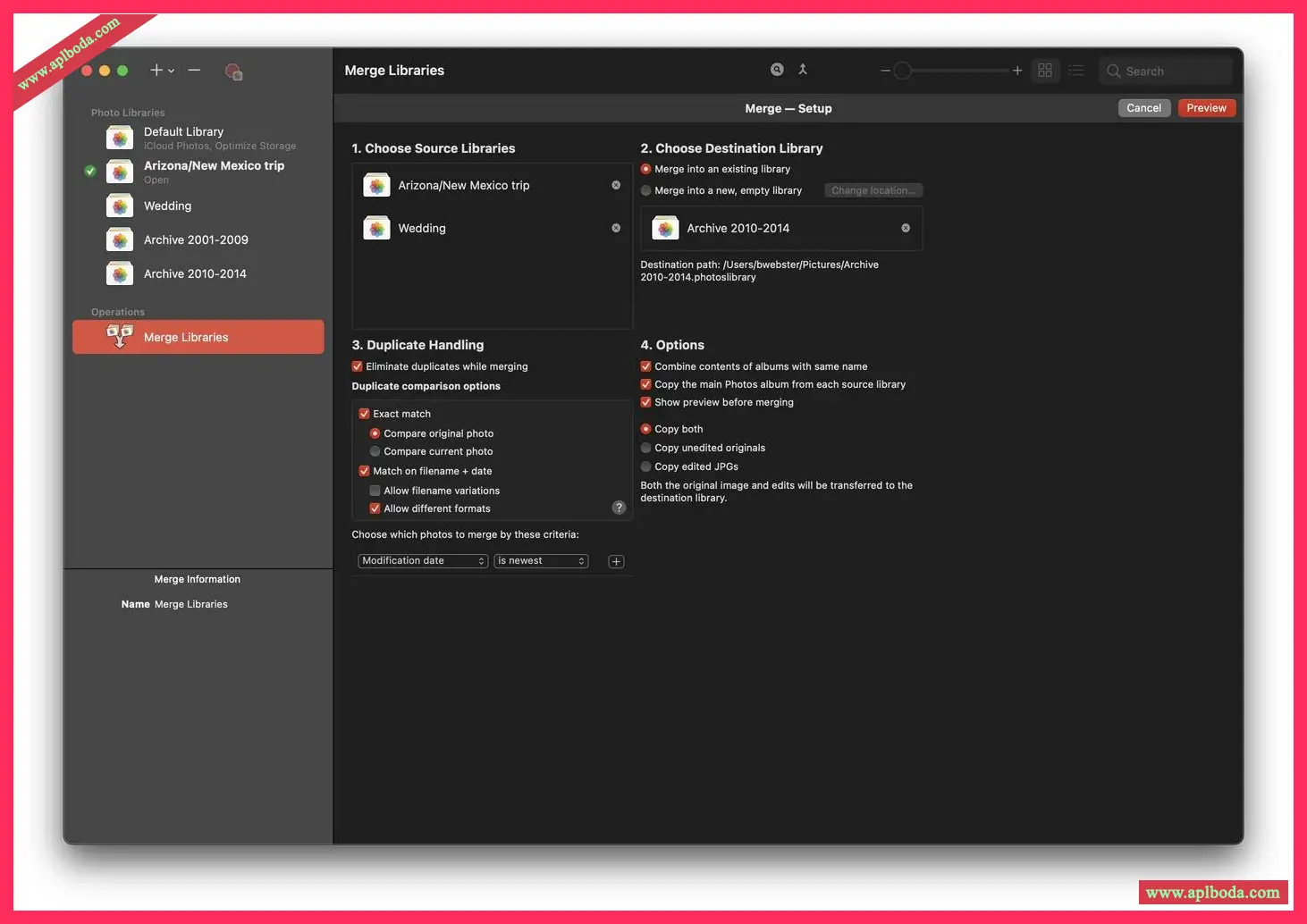The image size is (1307, 924).
Task: Click the duplicate search magnifier toolbar icon
Action: (x=776, y=69)
